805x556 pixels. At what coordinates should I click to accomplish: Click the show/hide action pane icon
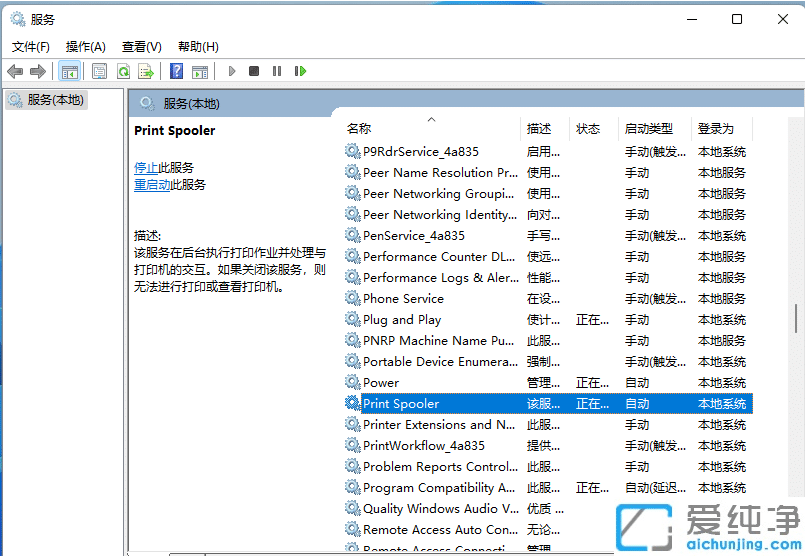(200, 71)
